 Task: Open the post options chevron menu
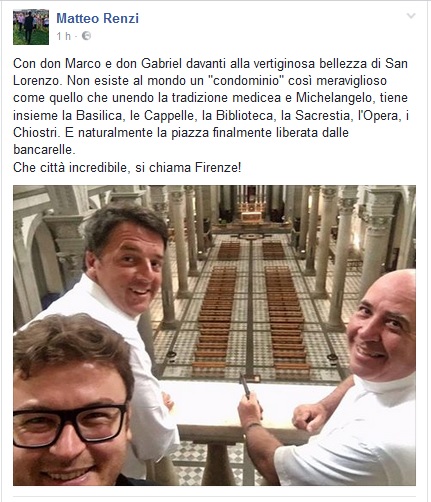411,16
